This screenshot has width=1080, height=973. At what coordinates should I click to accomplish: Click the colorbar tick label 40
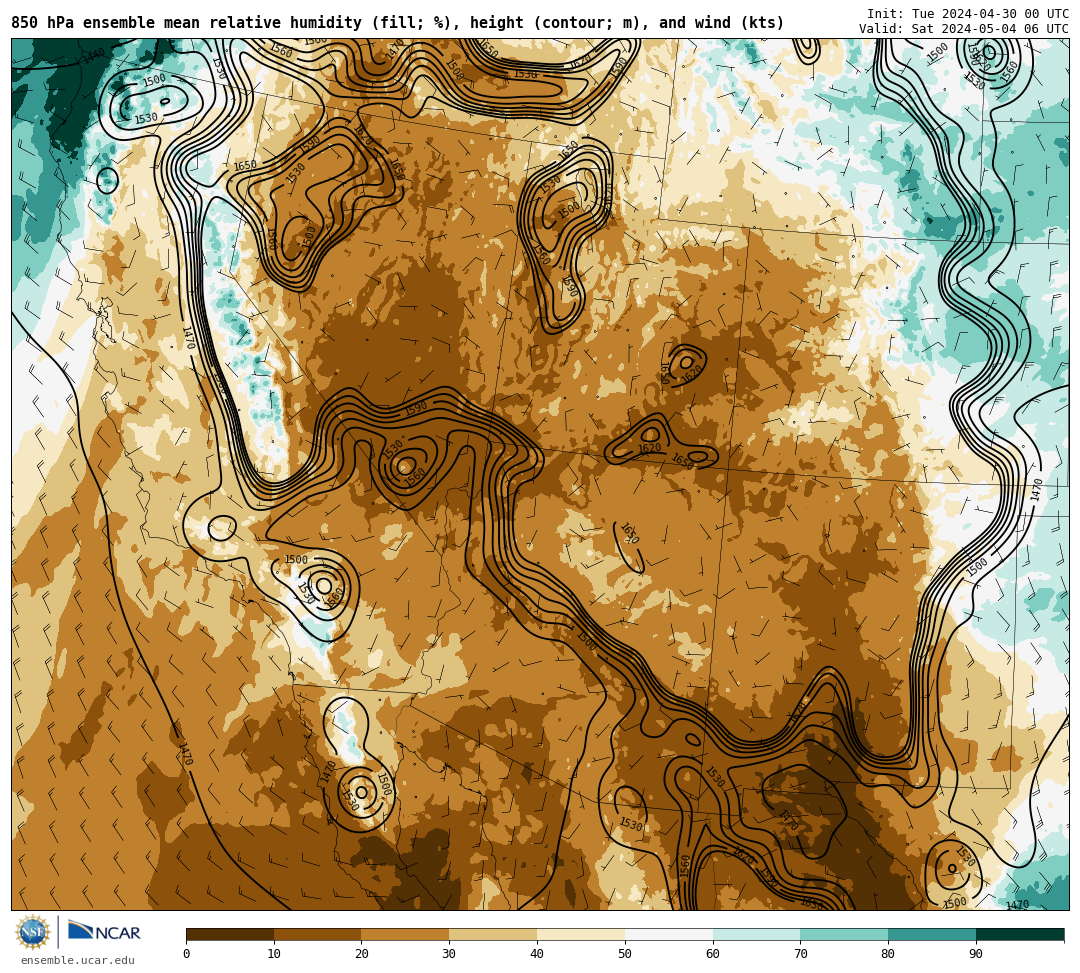[x=537, y=954]
